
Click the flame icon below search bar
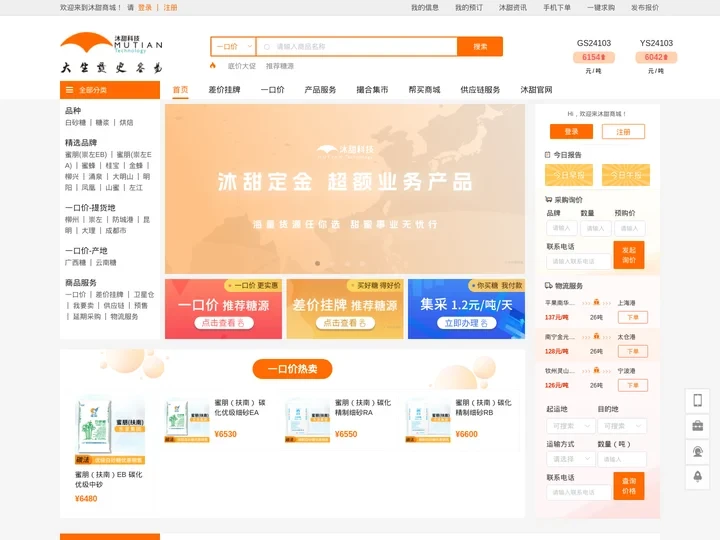click(x=213, y=66)
